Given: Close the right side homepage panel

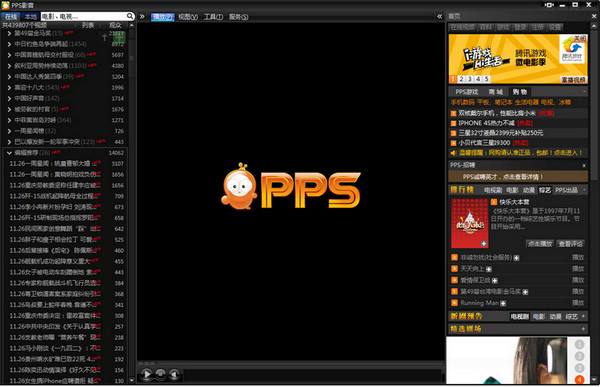Looking at the screenshot, I should pyautogui.click(x=594, y=16).
